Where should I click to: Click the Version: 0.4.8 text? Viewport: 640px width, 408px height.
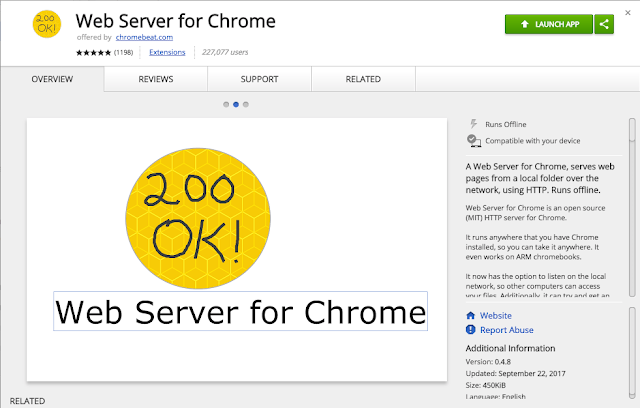488,362
